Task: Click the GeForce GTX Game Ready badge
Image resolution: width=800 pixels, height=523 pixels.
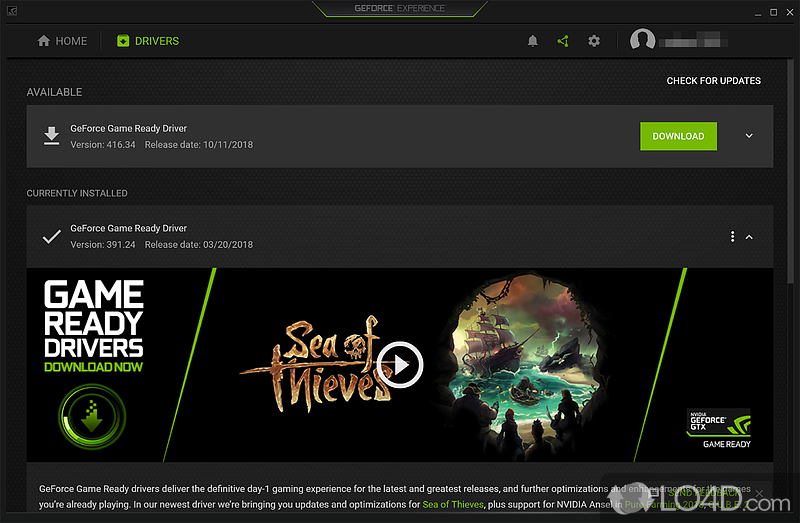Action: point(719,429)
